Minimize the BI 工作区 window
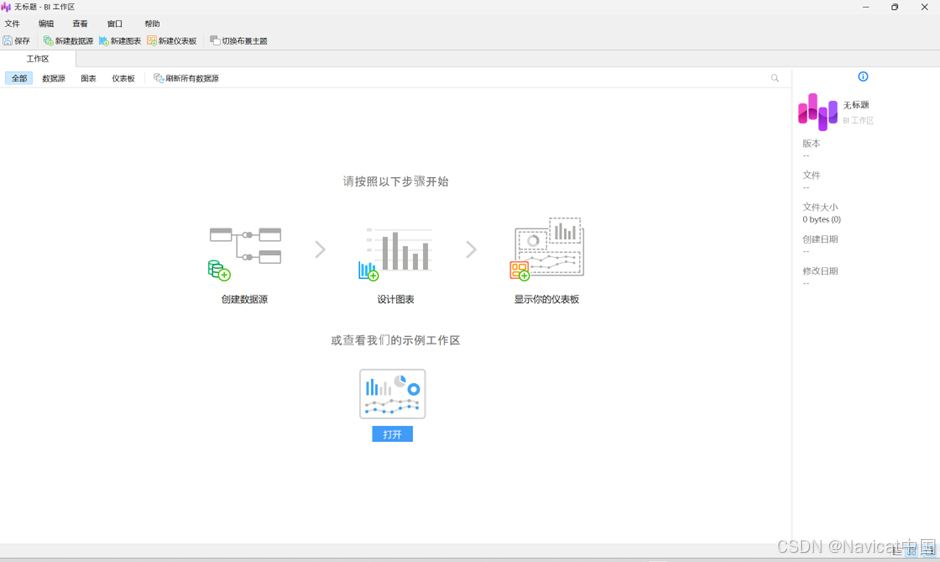This screenshot has width=940, height=562. click(866, 7)
